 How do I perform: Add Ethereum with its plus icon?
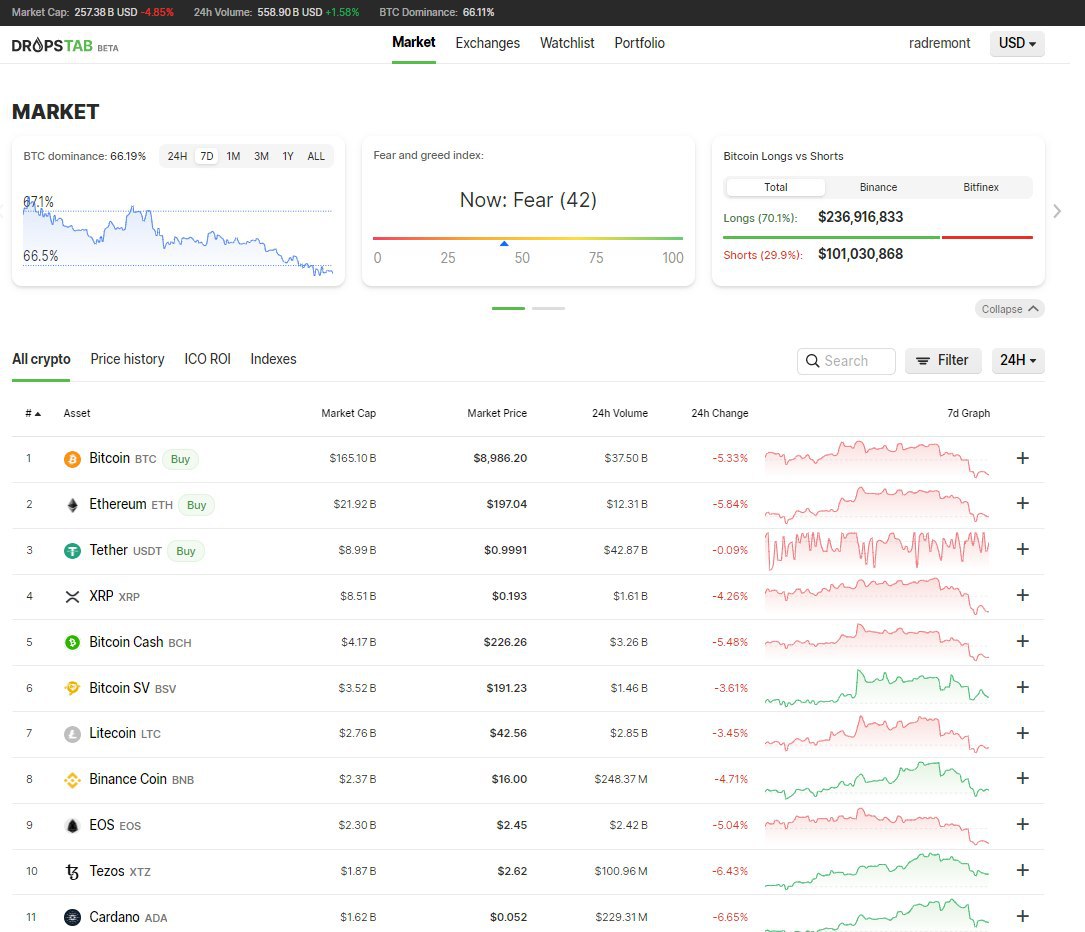pos(1022,503)
